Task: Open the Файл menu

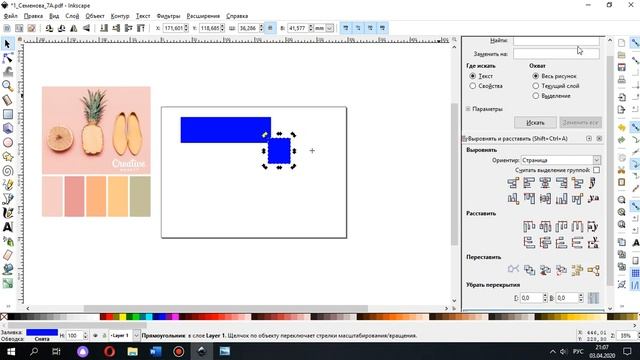Action: click(11, 16)
